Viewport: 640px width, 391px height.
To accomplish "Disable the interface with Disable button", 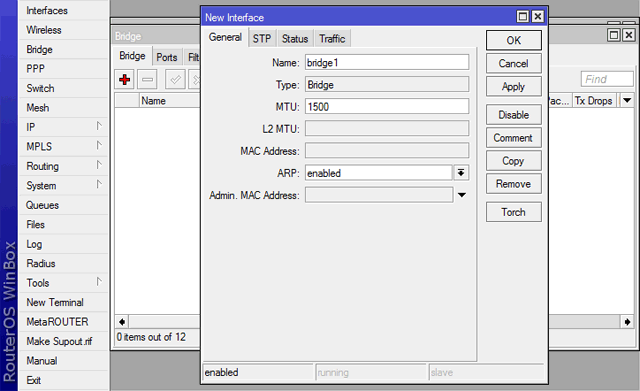I will coord(513,115).
